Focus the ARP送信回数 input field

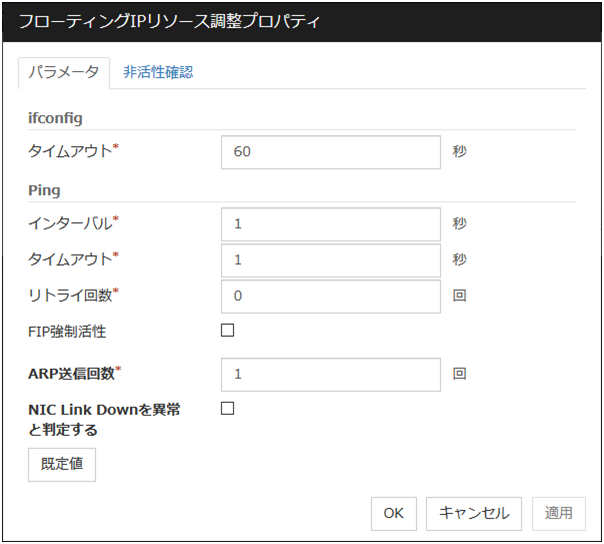point(330,374)
